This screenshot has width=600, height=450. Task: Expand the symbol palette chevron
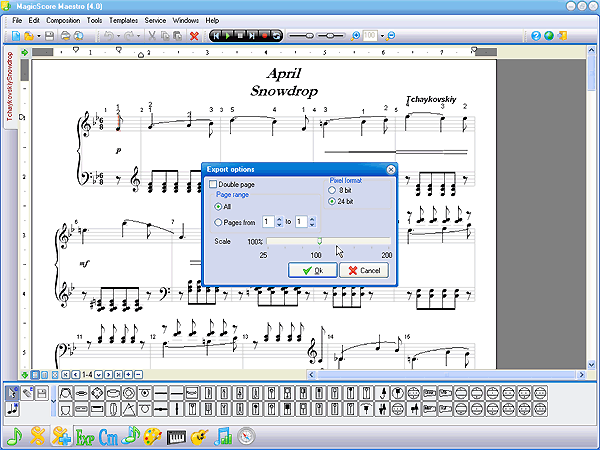pos(53,401)
